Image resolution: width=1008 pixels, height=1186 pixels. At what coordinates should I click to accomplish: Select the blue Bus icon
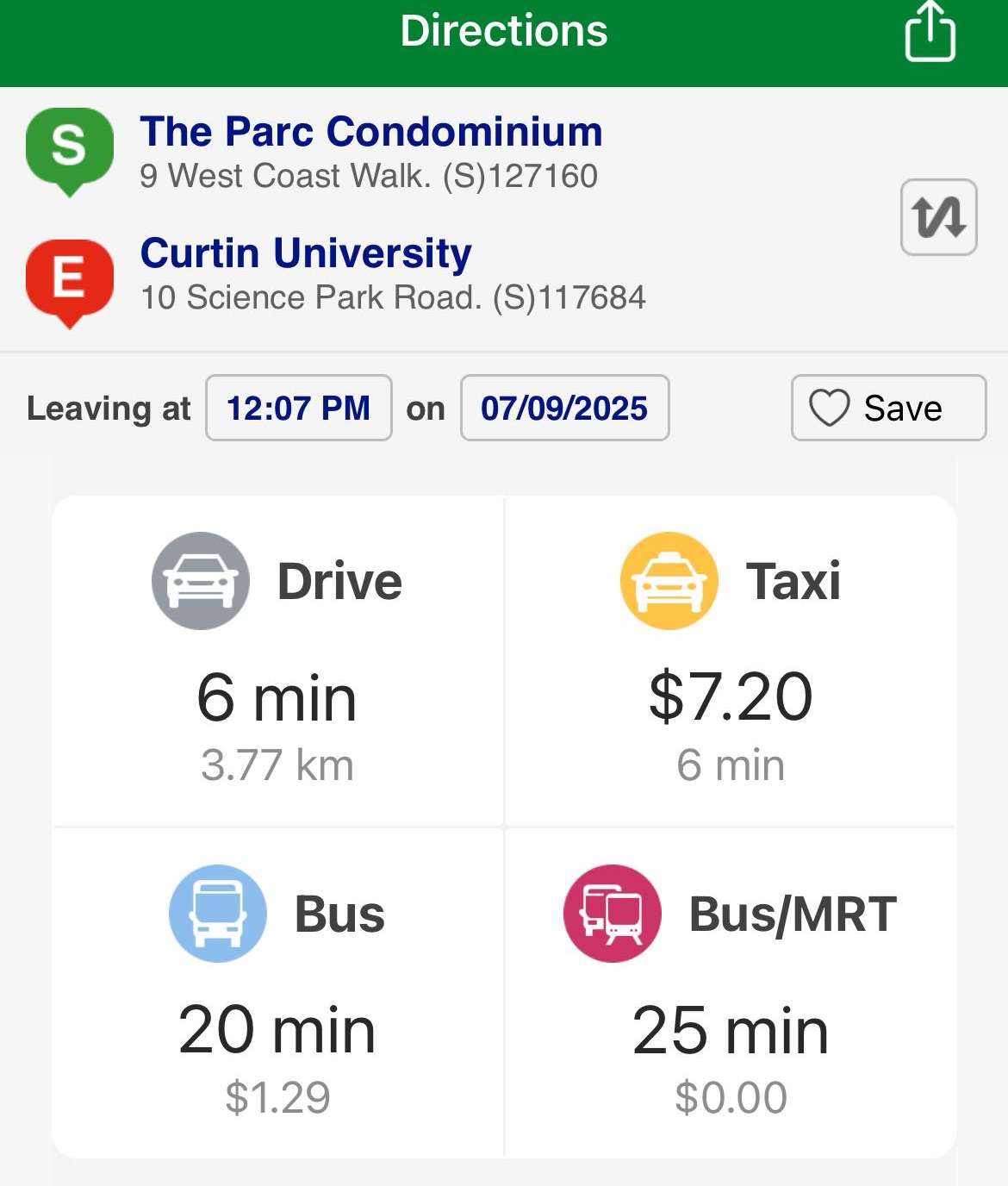pyautogui.click(x=218, y=914)
